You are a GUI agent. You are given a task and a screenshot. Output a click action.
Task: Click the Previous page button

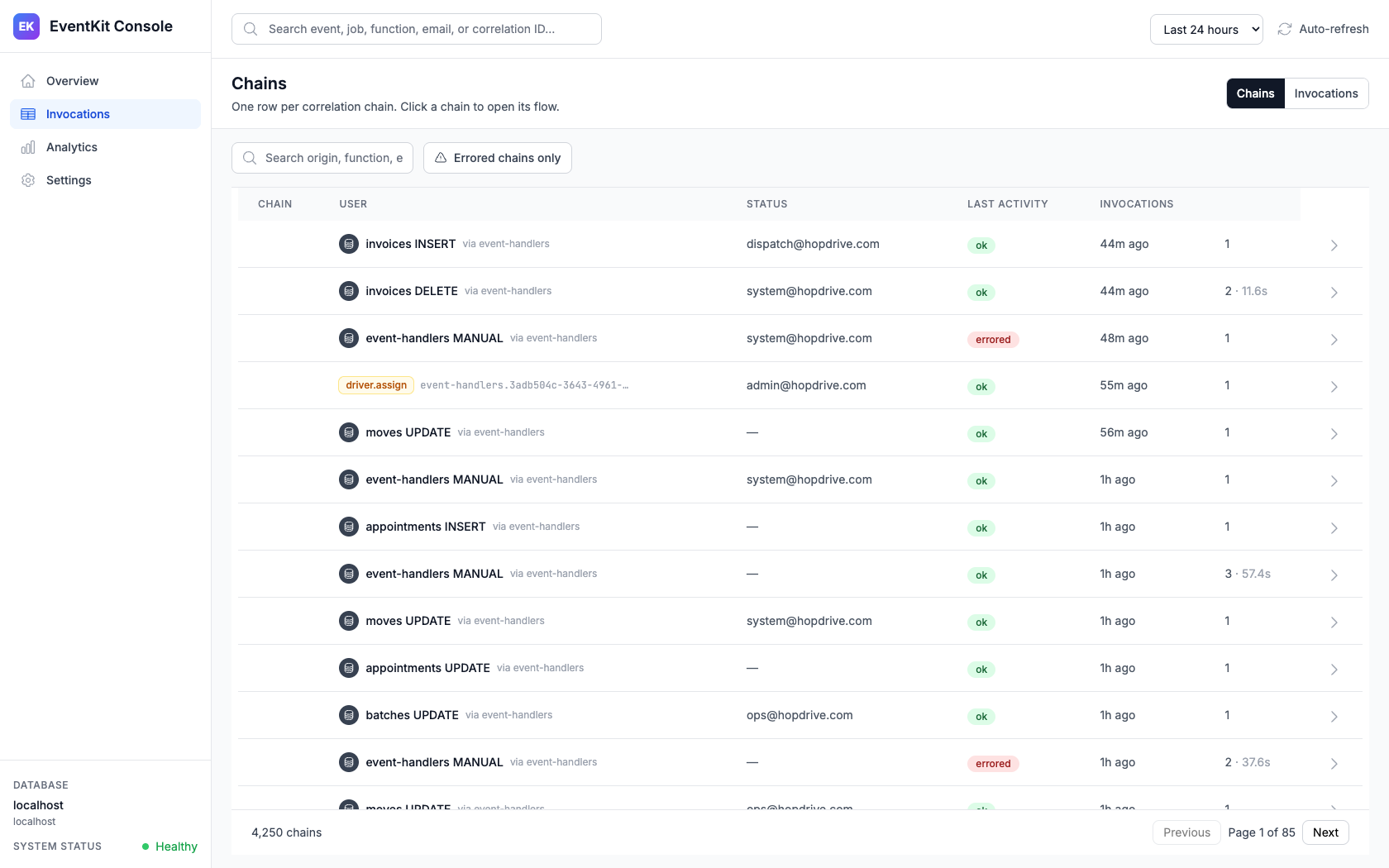point(1186,832)
